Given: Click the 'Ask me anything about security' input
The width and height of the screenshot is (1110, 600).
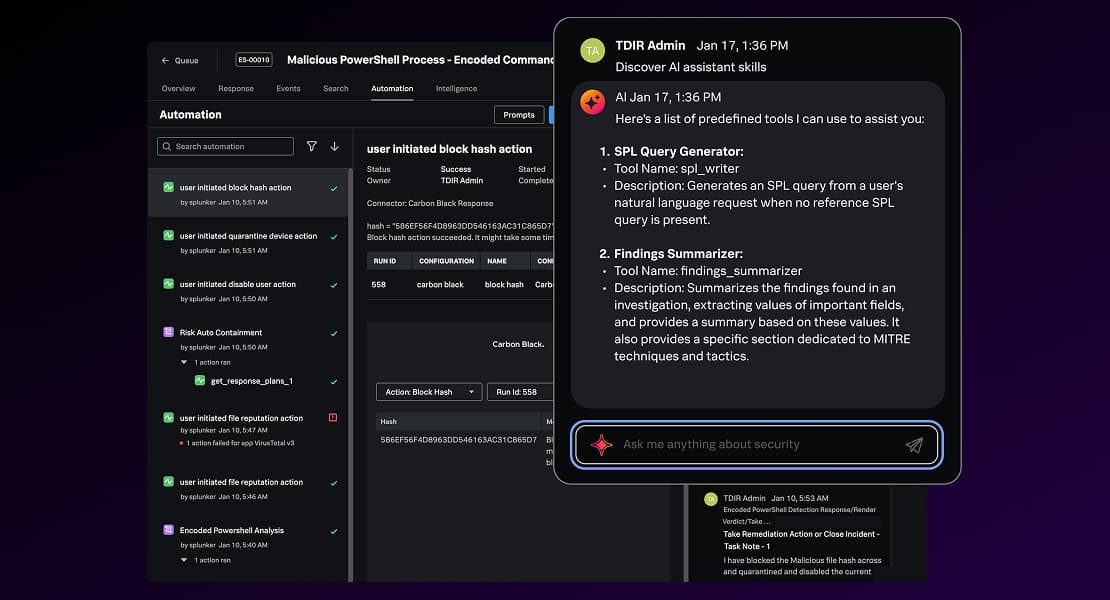Looking at the screenshot, I should pyautogui.click(x=750, y=445).
